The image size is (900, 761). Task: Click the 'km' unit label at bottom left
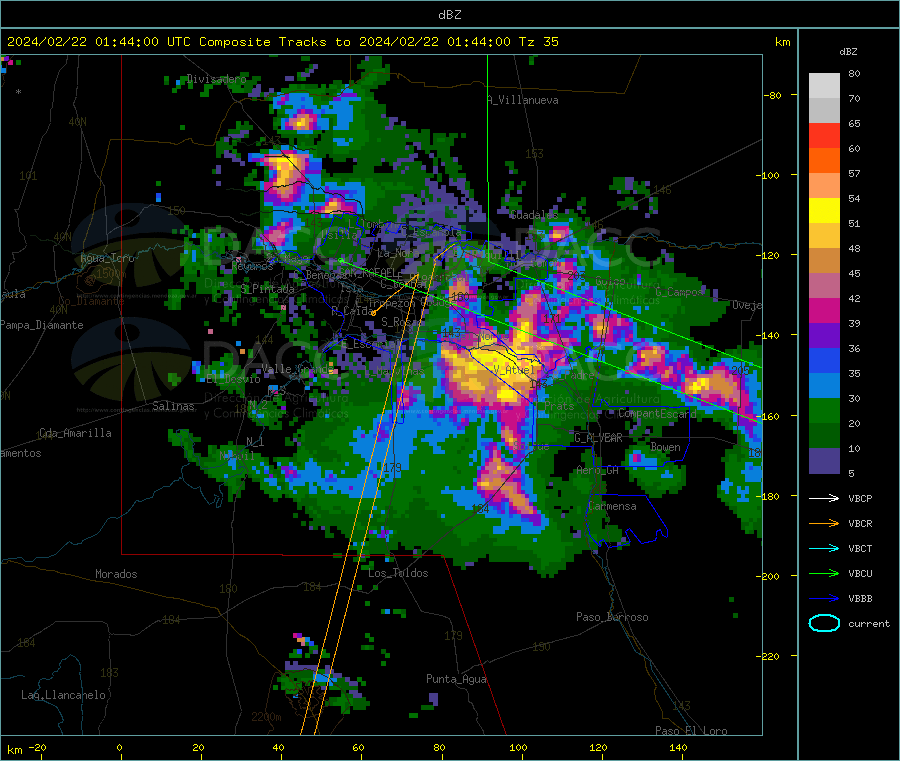coord(14,750)
